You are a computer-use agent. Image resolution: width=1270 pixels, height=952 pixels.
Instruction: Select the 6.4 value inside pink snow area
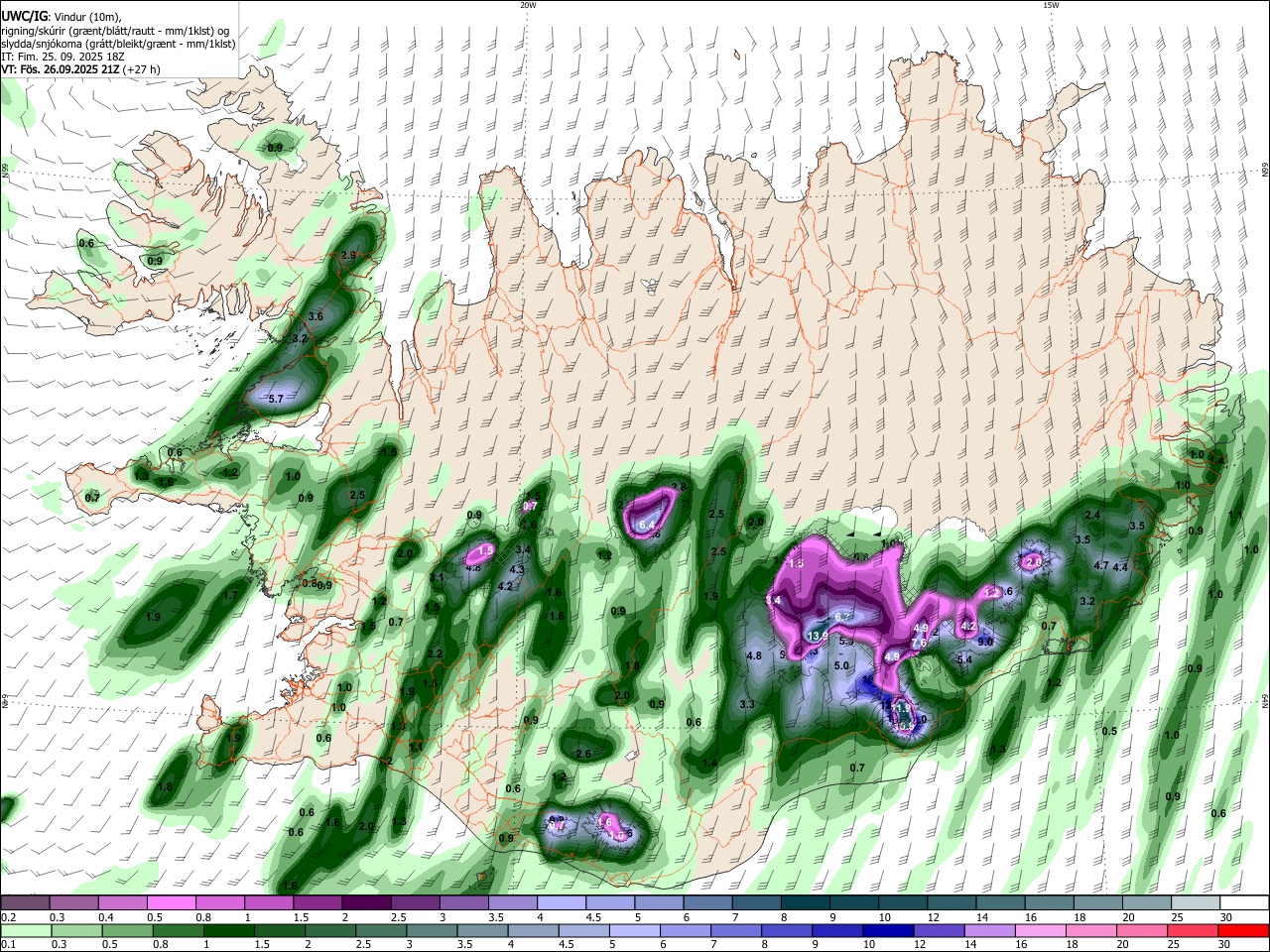point(648,526)
